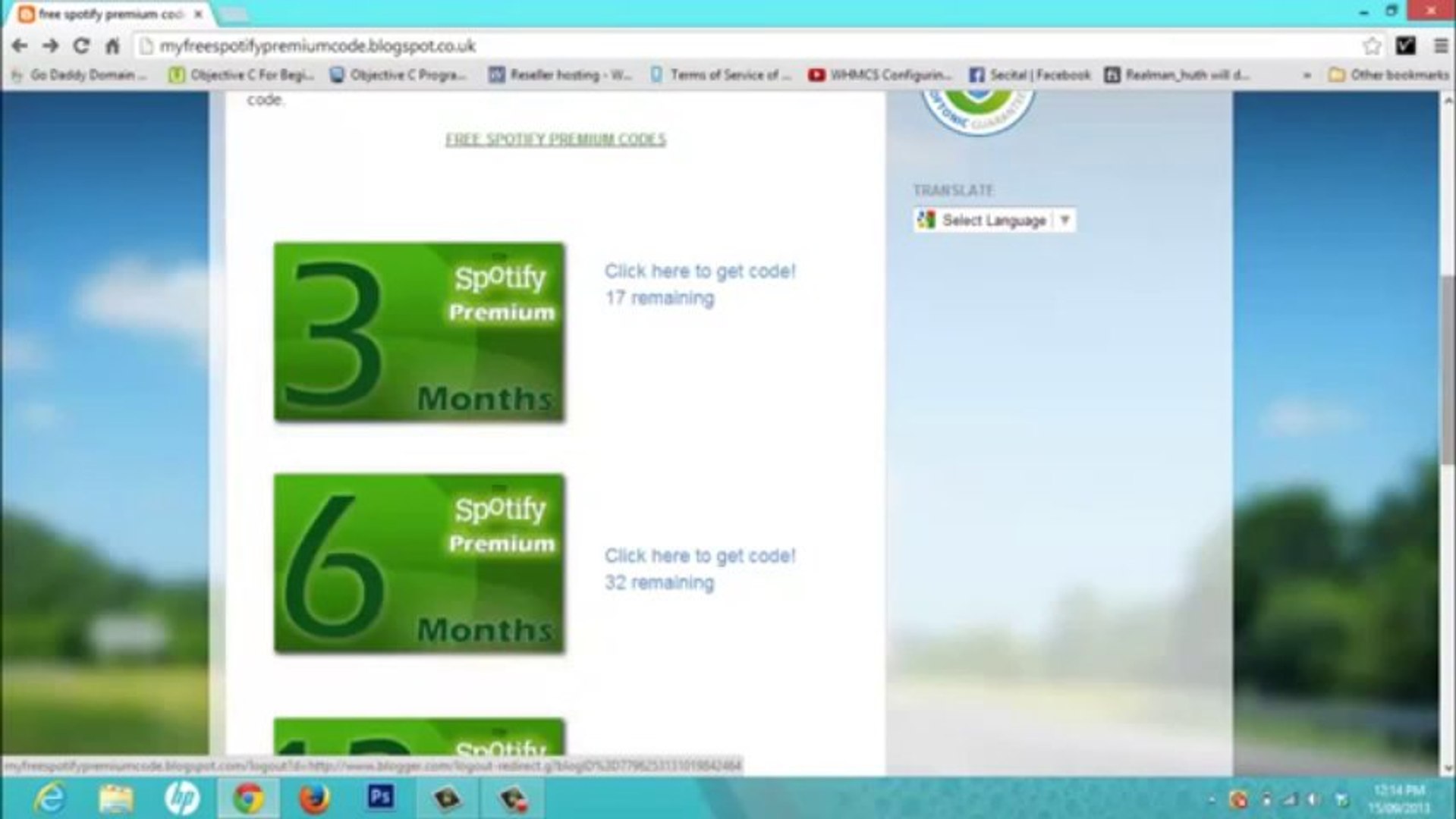Go forward using browser forward arrow
The image size is (1456, 819).
coord(50,46)
